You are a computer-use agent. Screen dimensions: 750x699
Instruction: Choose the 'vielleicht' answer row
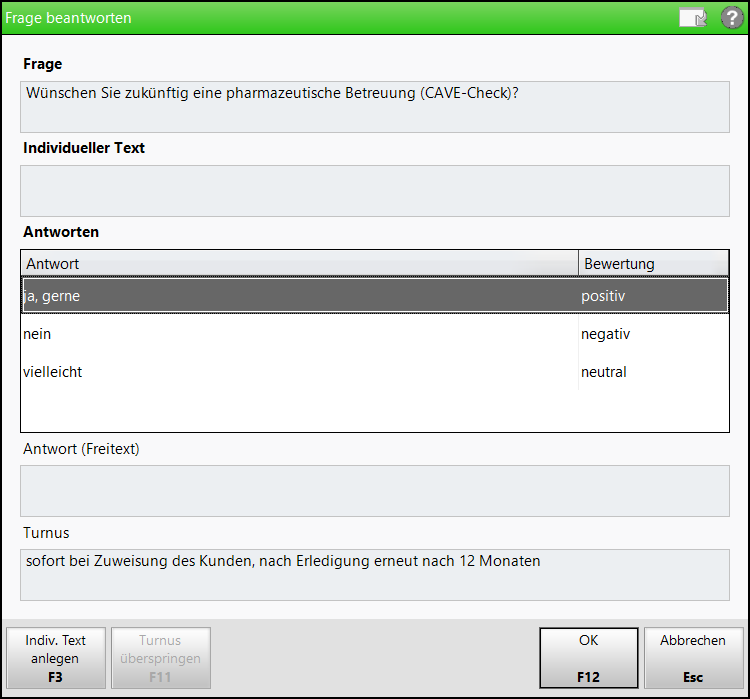[x=375, y=372]
